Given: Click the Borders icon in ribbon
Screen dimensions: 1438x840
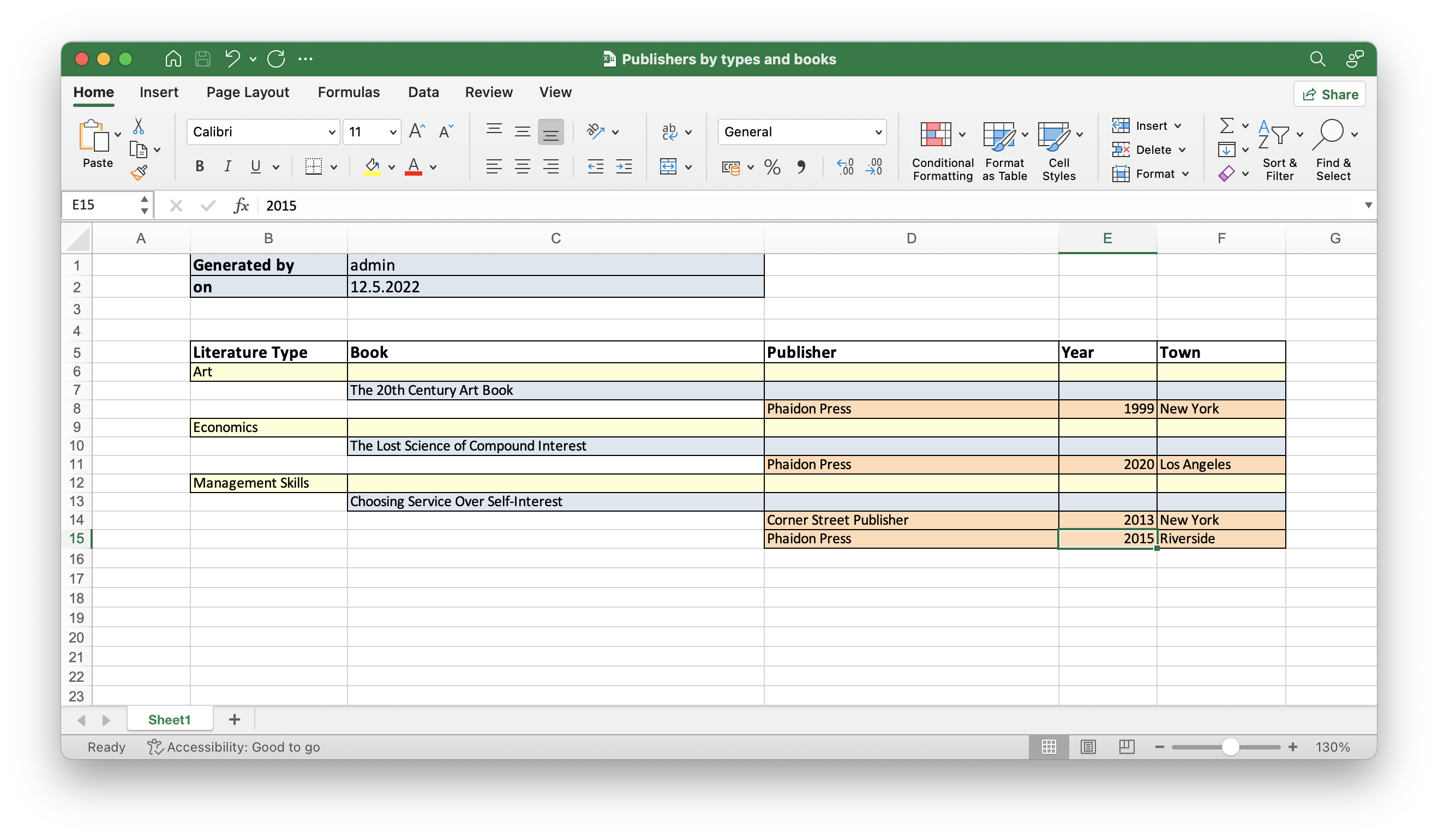Looking at the screenshot, I should (313, 166).
